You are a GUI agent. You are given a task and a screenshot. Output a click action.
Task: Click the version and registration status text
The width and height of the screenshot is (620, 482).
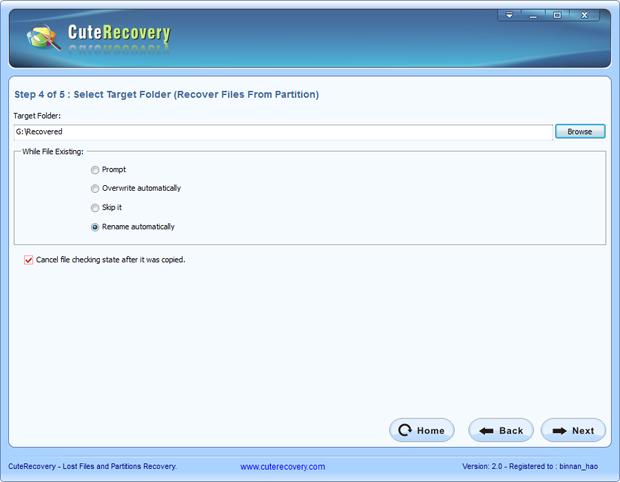point(530,466)
